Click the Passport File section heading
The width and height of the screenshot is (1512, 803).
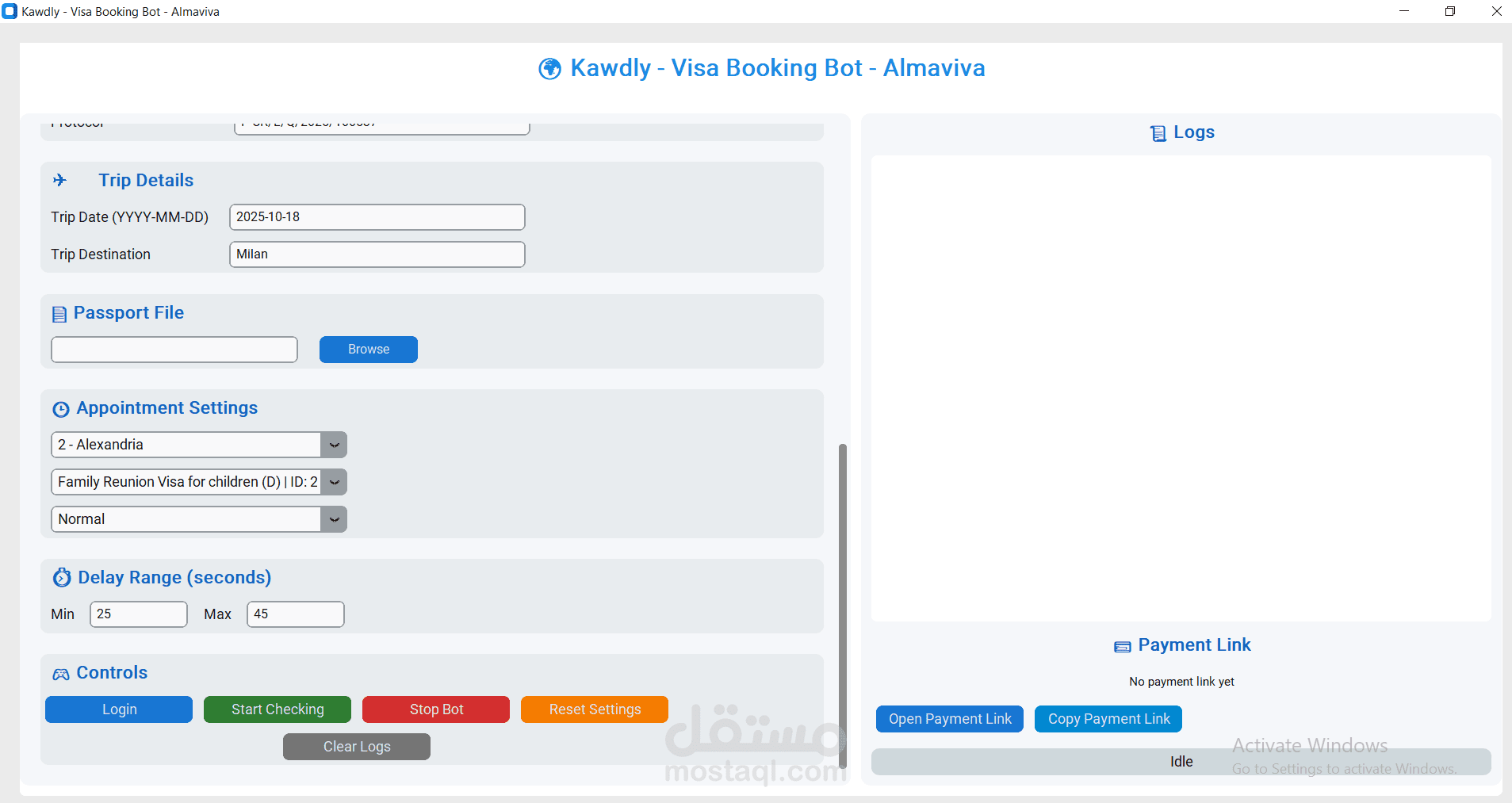tap(128, 313)
